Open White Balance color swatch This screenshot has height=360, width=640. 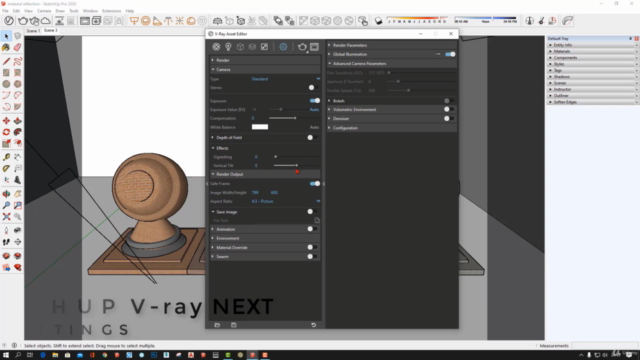260,127
